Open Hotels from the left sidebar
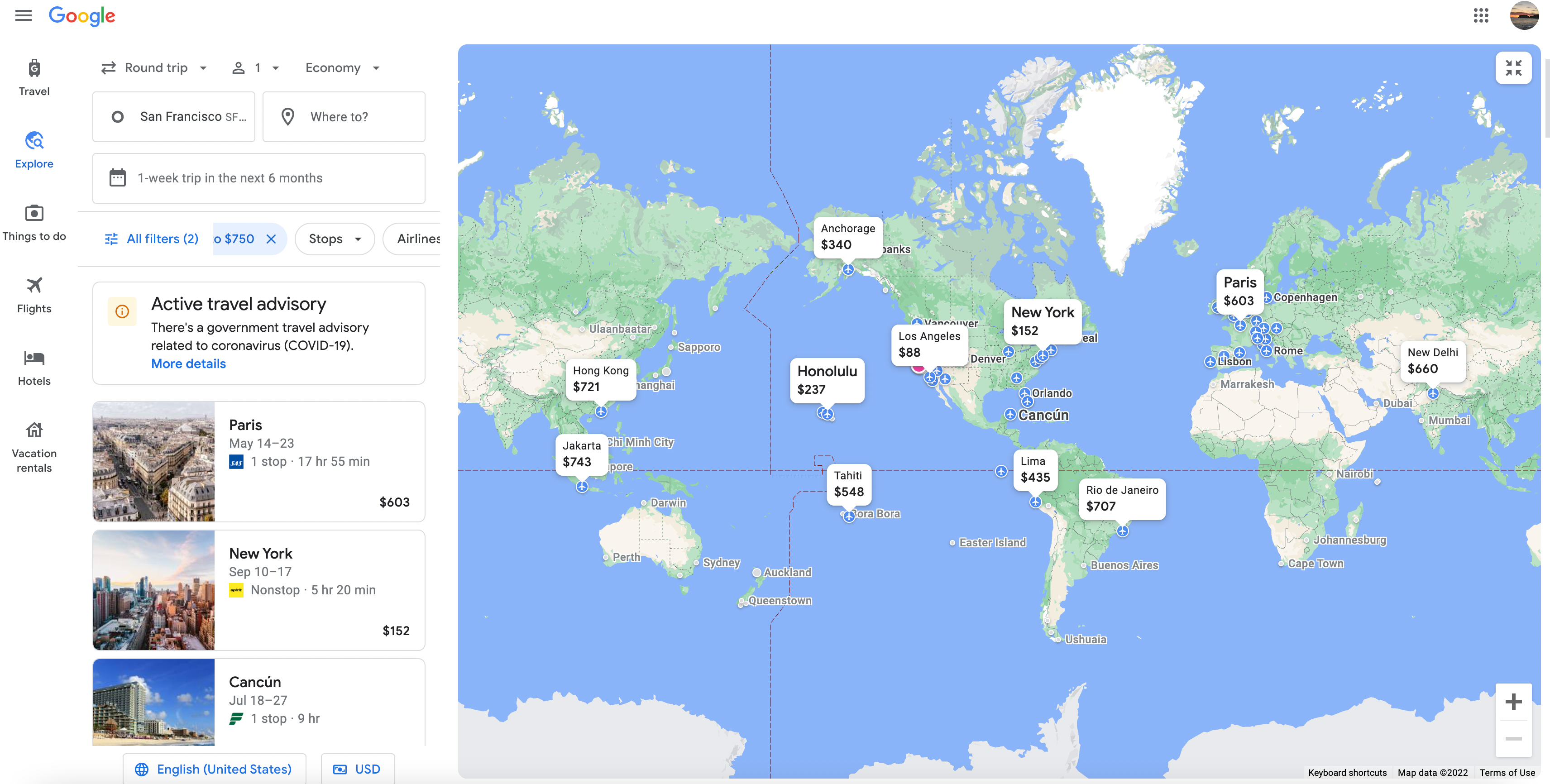This screenshot has height=784, width=1550. click(x=33, y=367)
